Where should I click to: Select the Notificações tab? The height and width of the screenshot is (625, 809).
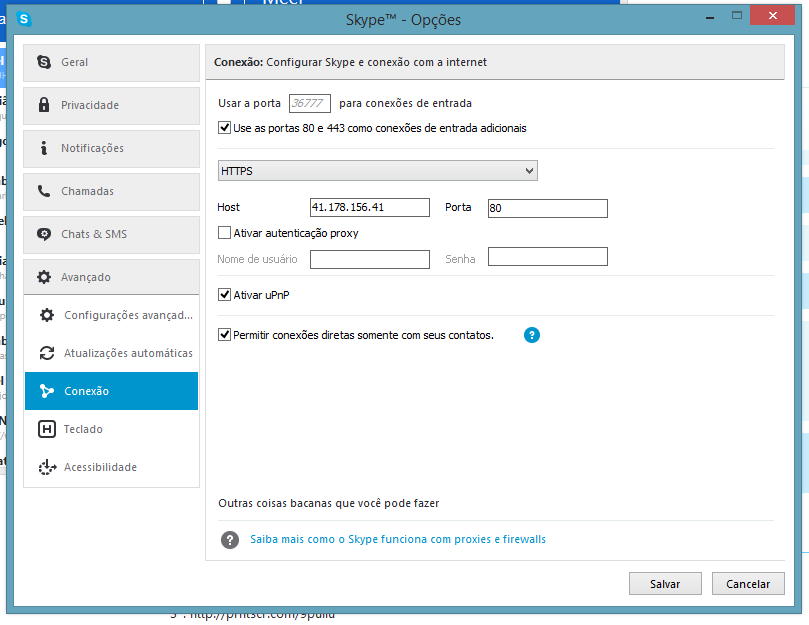(x=111, y=149)
